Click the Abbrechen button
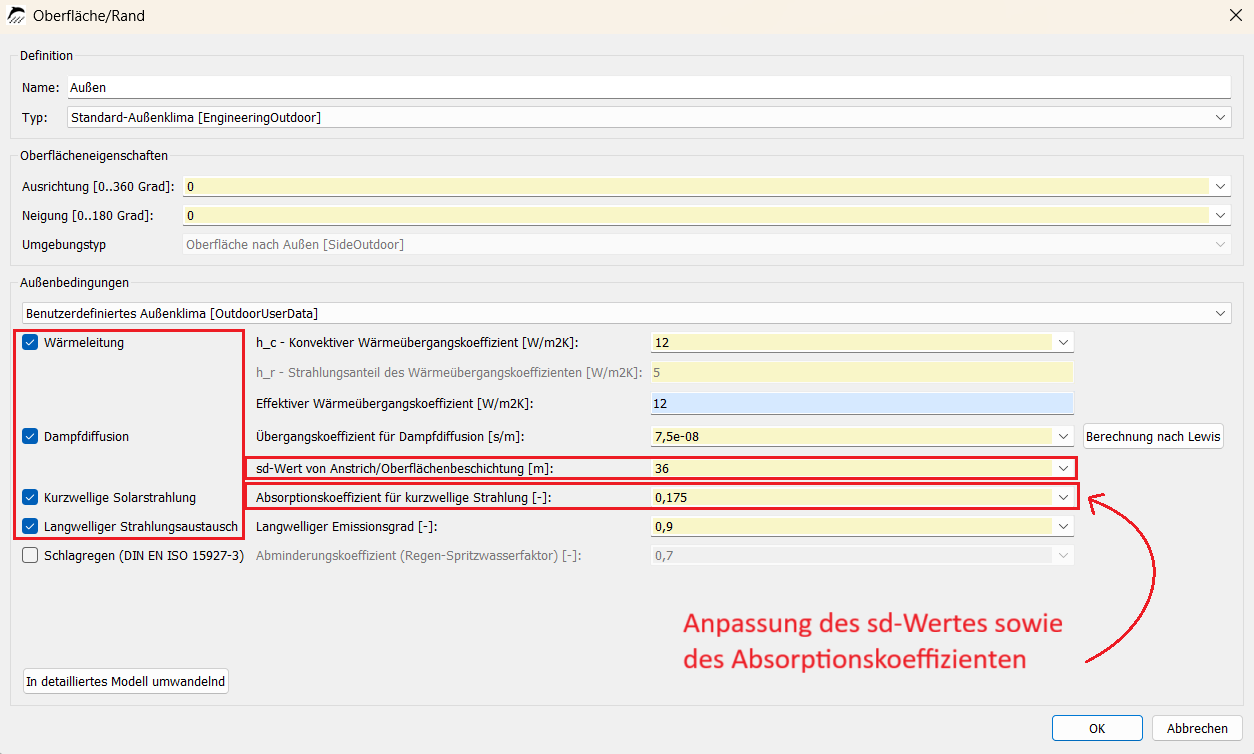Screen dimensions: 1254x754 [1197, 728]
